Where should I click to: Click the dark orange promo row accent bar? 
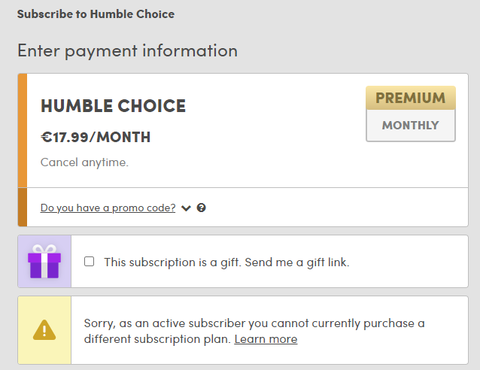22,207
